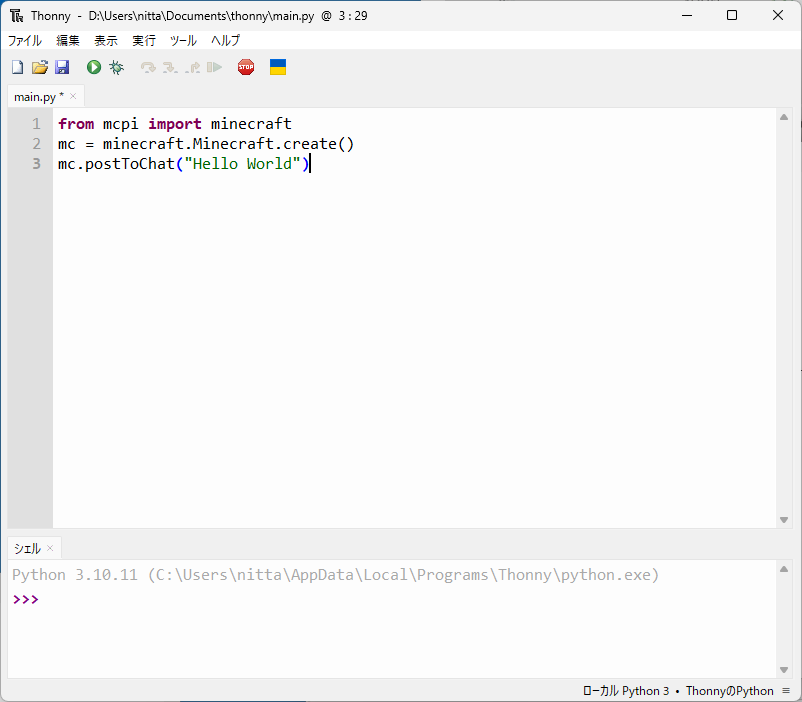Create a new file with toolbar icon
Viewport: 802px width, 702px height.
[17, 67]
